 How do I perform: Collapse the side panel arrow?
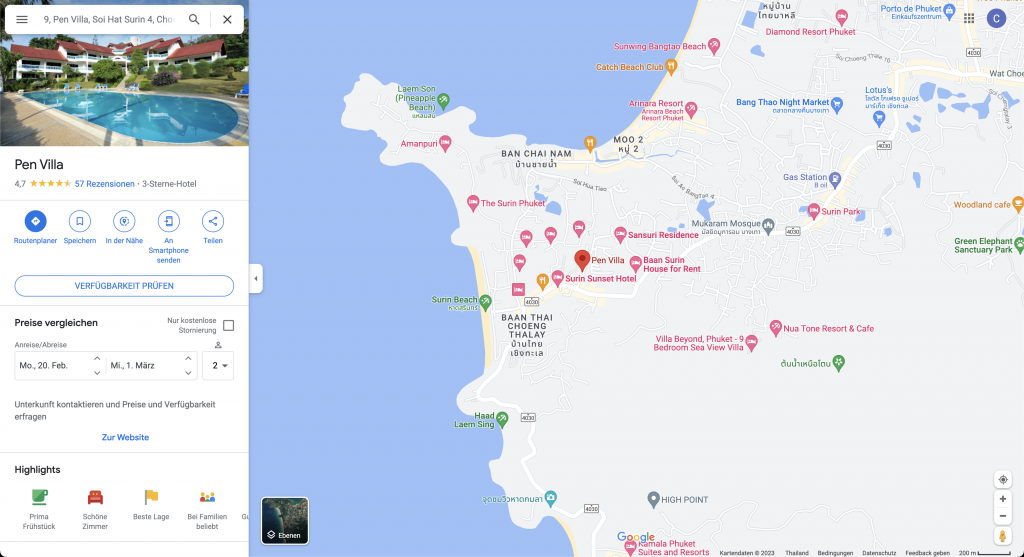[x=256, y=278]
